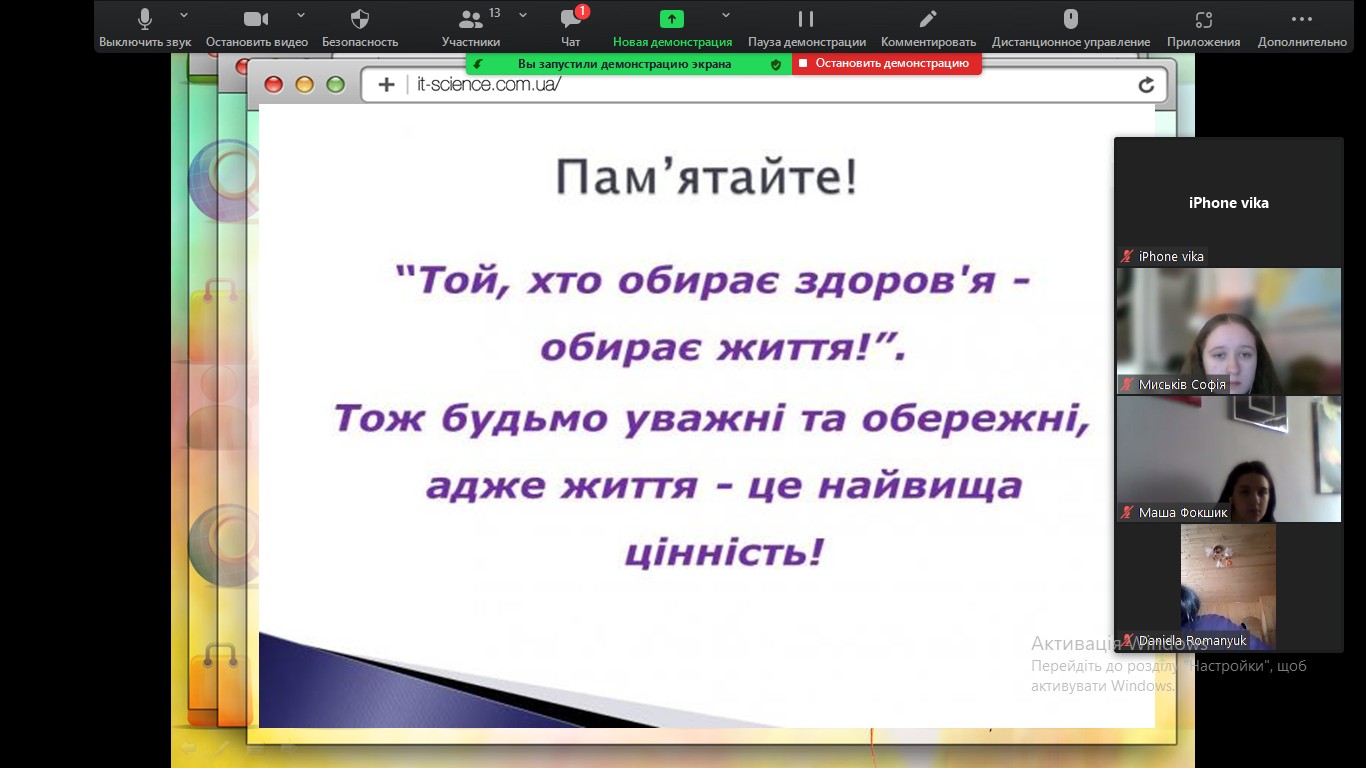Expand the arrow next to Participants
This screenshot has width=1366, height=768.
pyautogui.click(x=523, y=15)
